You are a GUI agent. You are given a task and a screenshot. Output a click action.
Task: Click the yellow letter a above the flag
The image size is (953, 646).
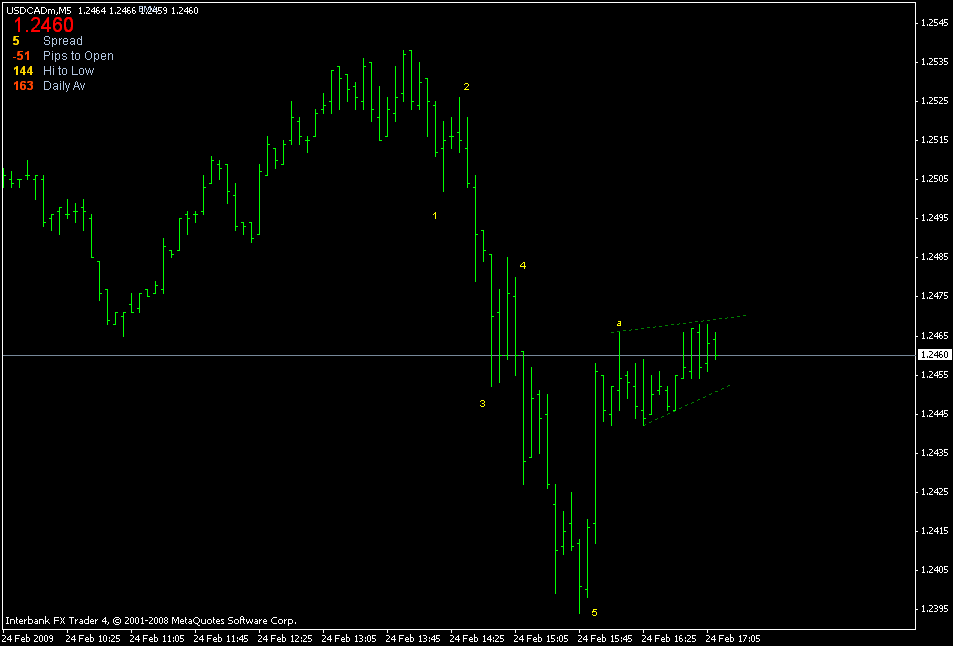(618, 322)
